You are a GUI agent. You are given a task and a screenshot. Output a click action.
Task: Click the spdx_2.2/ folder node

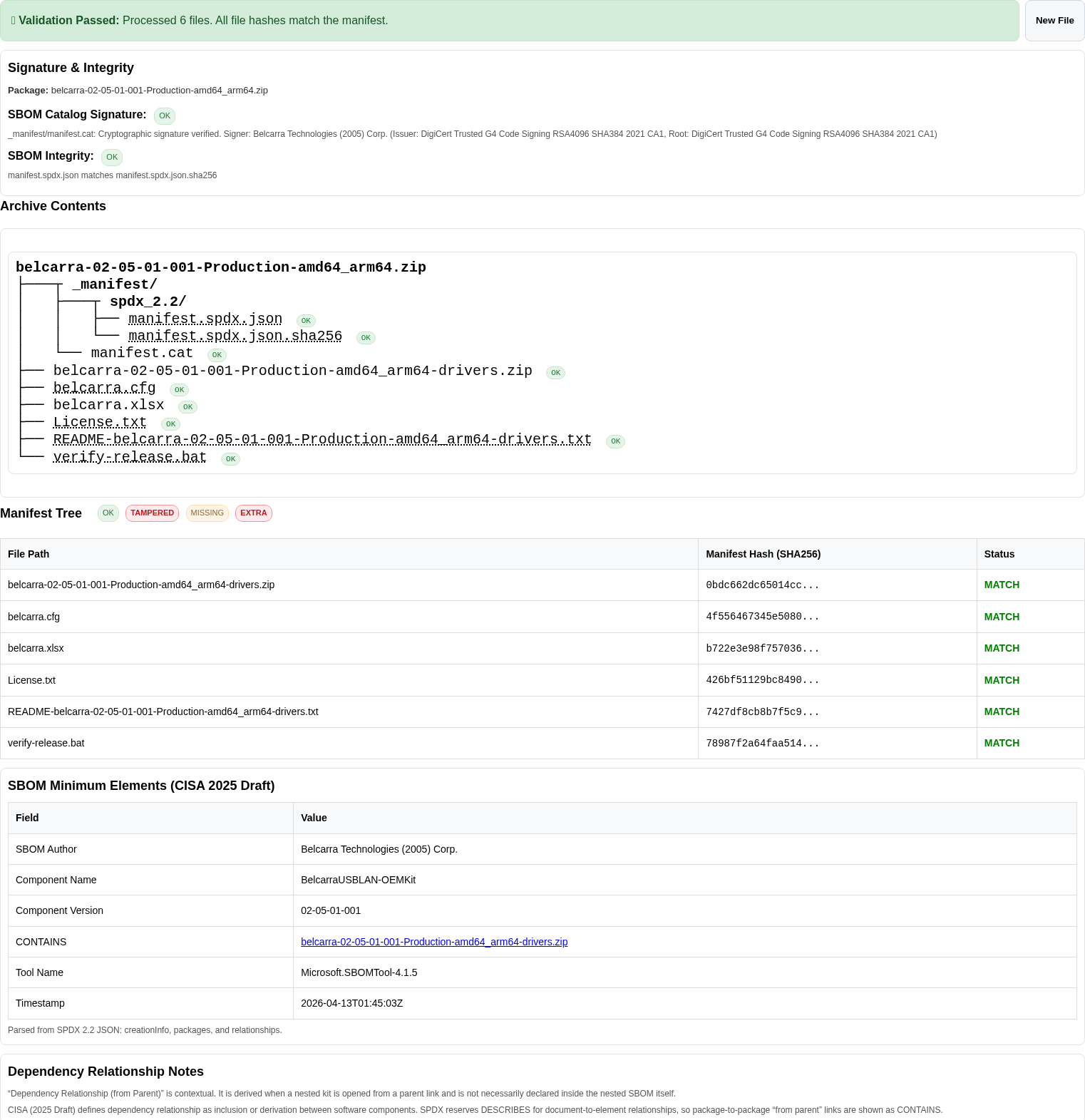148,302
